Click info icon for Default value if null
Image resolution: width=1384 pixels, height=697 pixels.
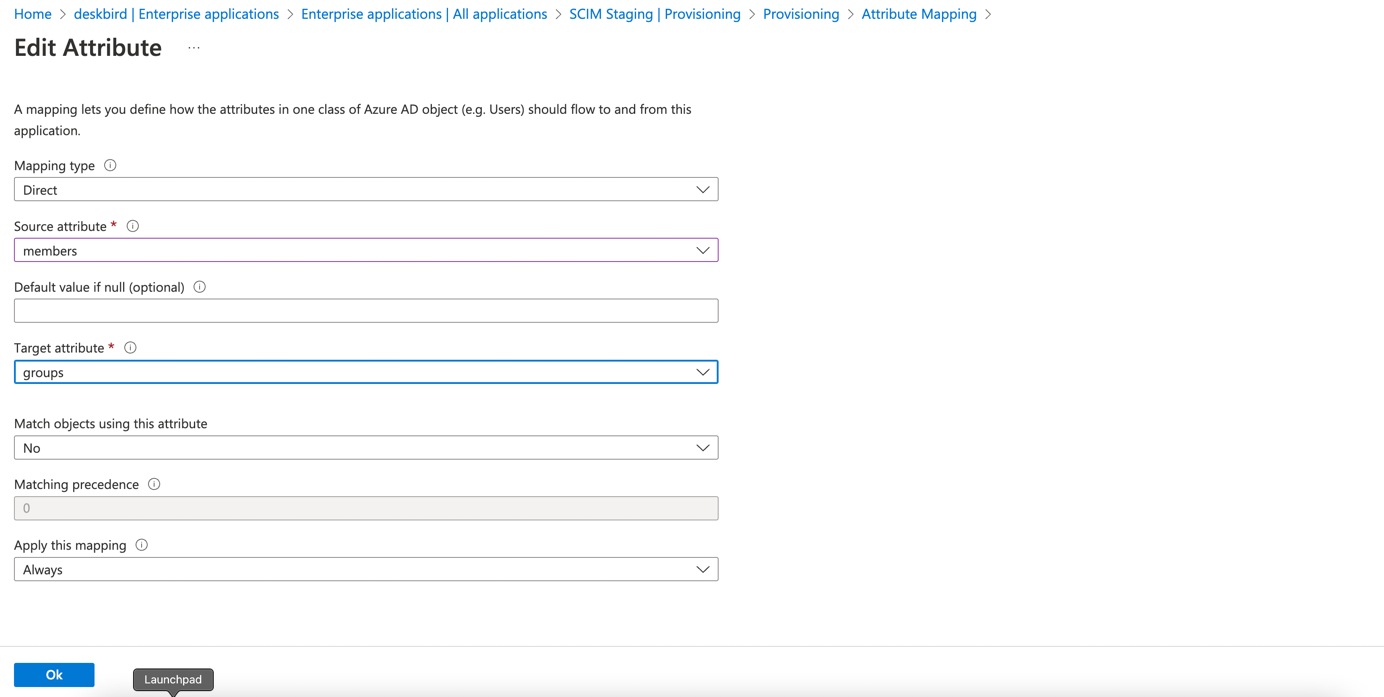200,287
